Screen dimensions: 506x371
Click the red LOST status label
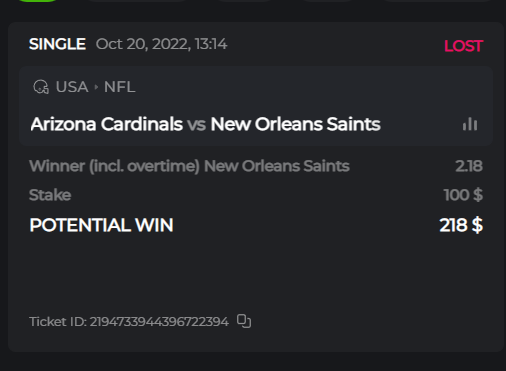pos(463,46)
